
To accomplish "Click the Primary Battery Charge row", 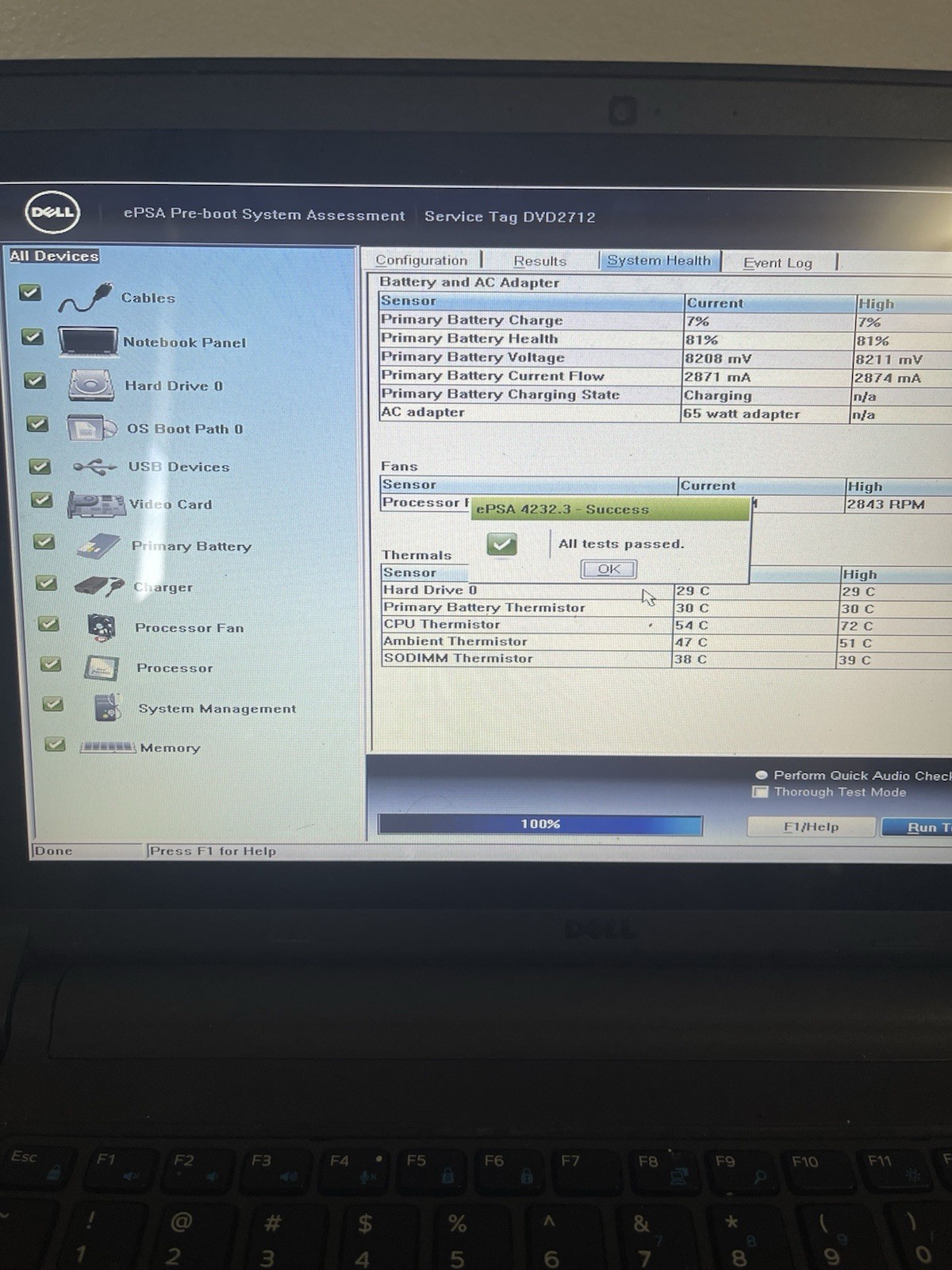I will pyautogui.click(x=665, y=321).
